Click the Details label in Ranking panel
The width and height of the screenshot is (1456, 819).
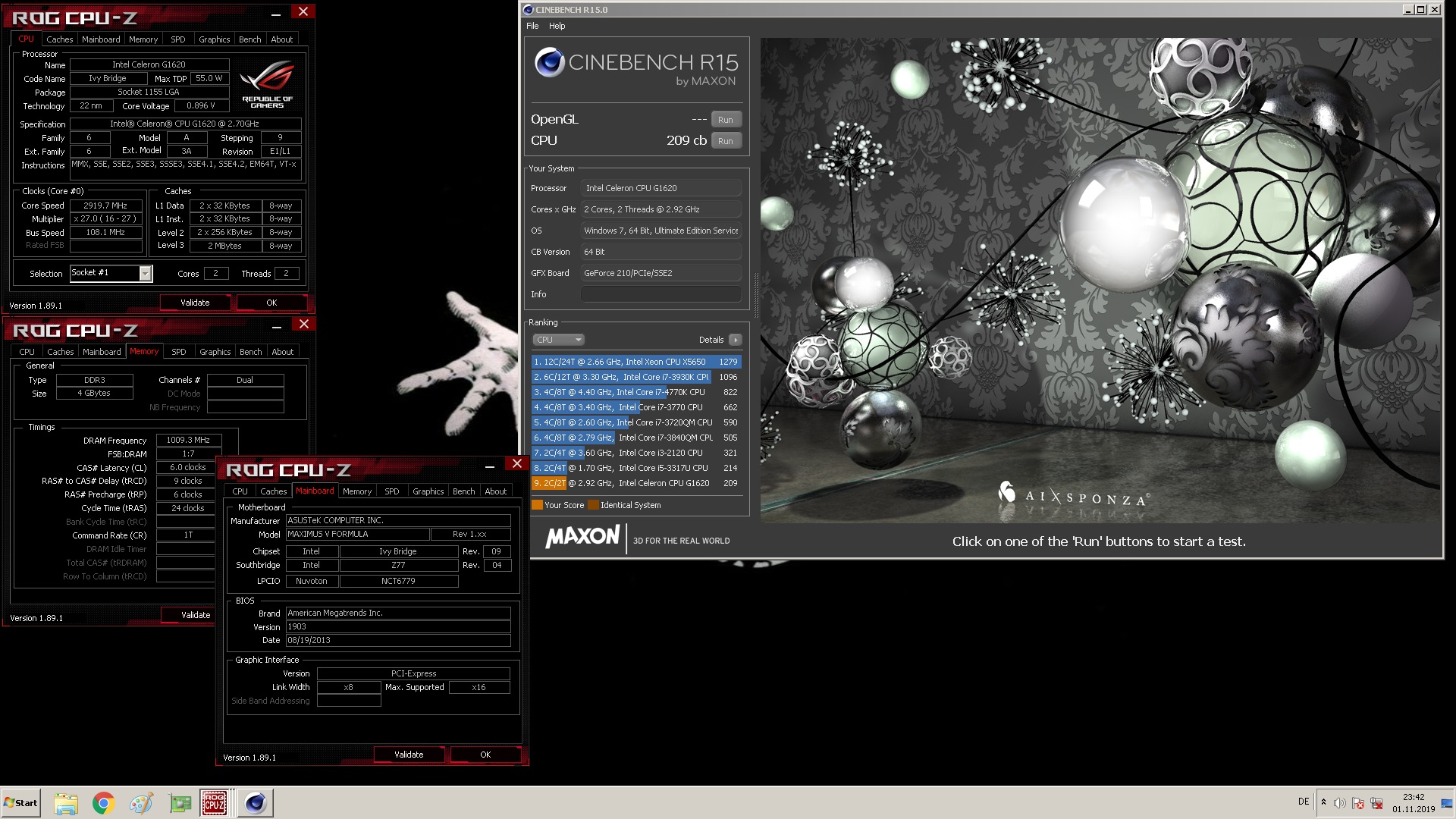(x=711, y=340)
